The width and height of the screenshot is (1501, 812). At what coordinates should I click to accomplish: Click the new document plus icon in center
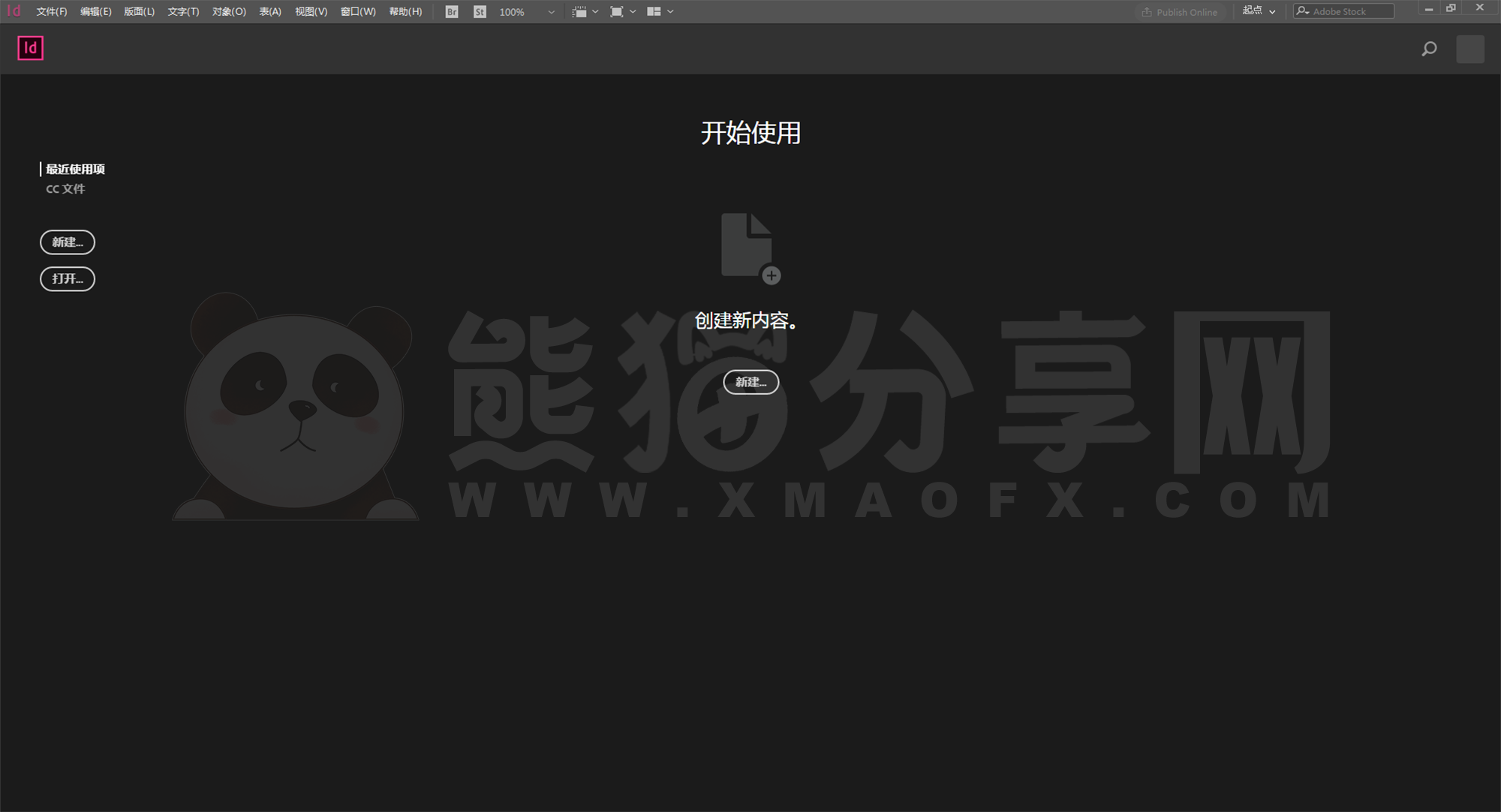(x=772, y=275)
